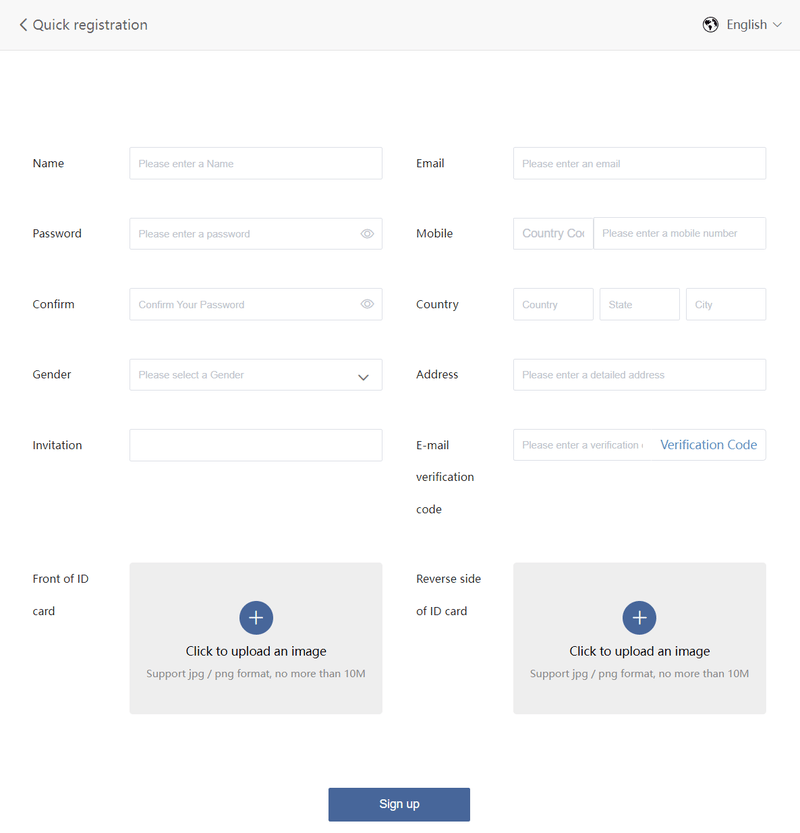Open the Country Code selector
This screenshot has height=833, width=800.
[553, 233]
